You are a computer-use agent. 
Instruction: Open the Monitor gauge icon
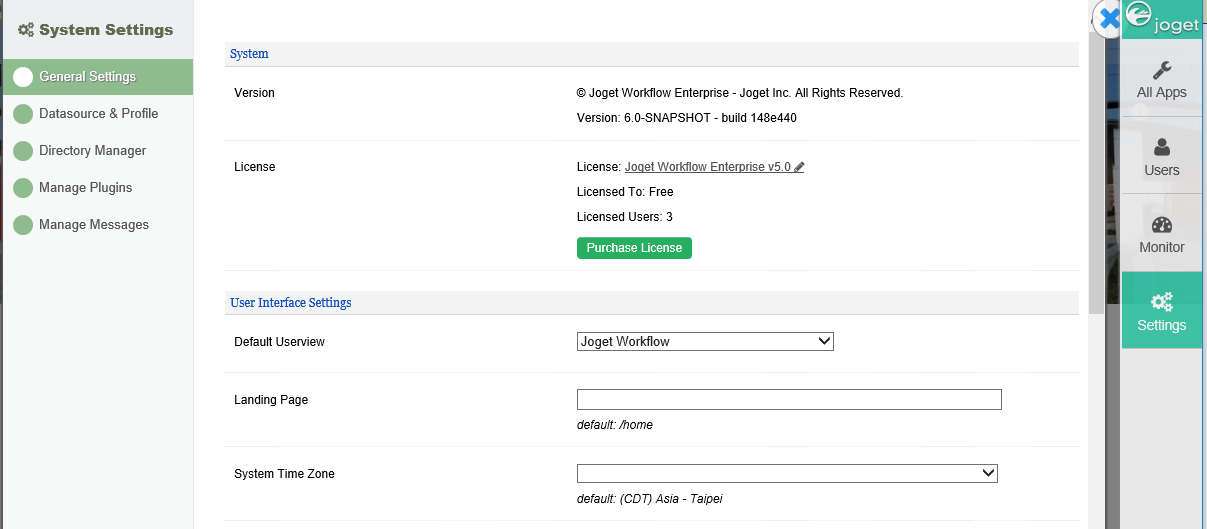1161,225
